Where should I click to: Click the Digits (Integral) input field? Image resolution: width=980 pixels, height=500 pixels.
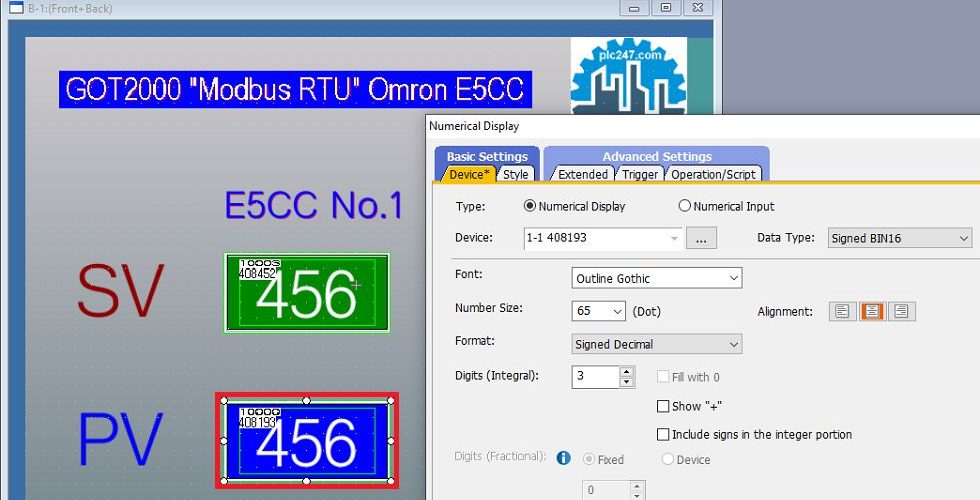pyautogui.click(x=595, y=377)
